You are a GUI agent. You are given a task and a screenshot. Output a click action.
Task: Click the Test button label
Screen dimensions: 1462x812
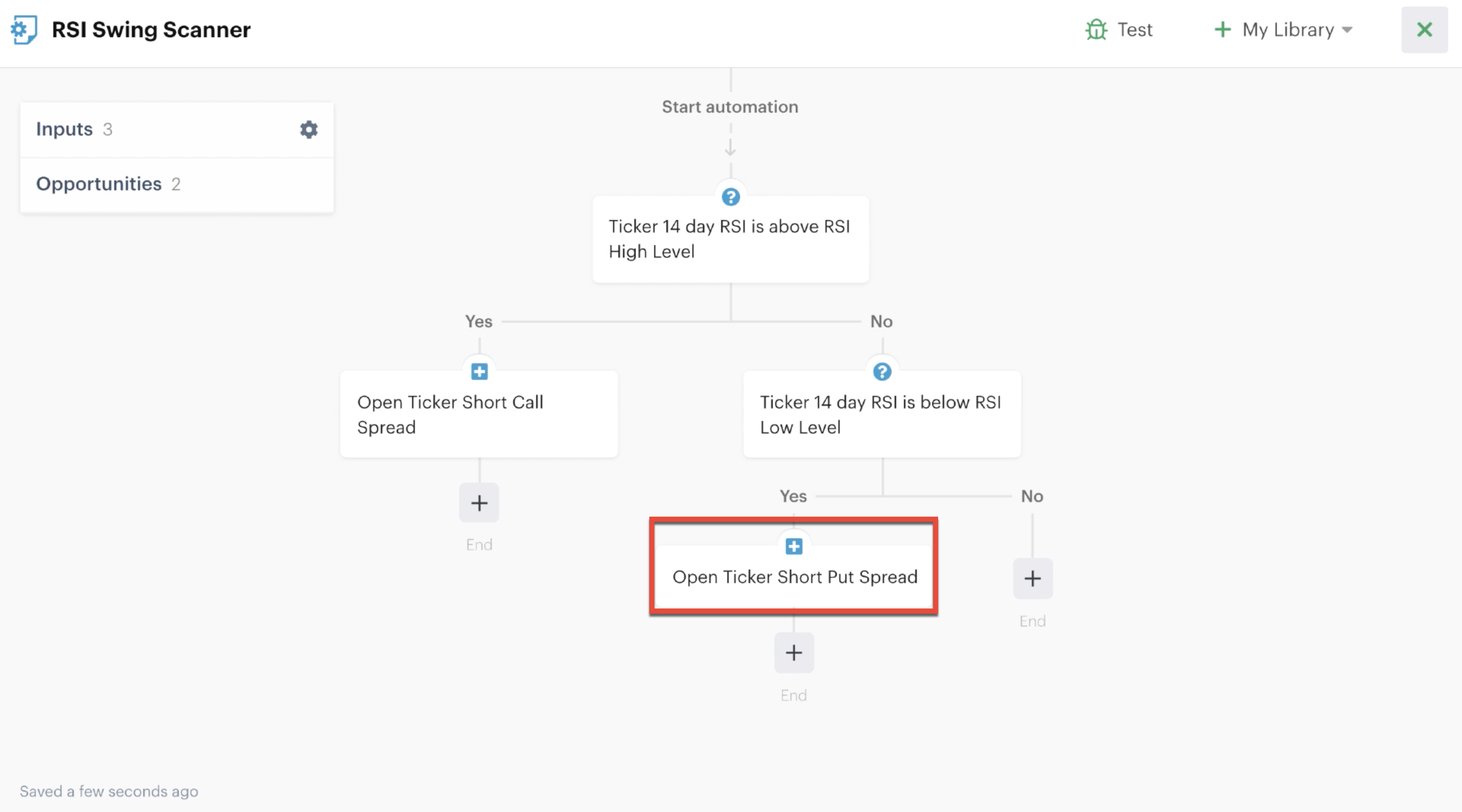[x=1135, y=29]
